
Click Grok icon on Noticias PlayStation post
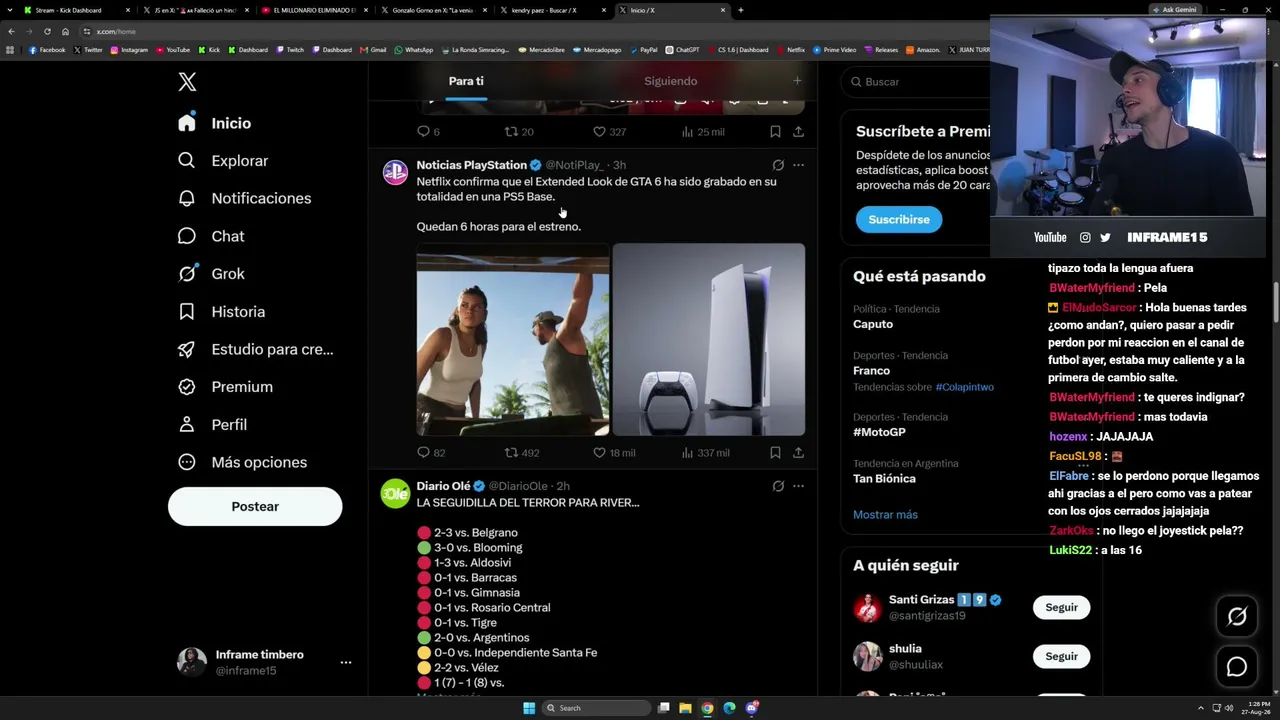(778, 165)
